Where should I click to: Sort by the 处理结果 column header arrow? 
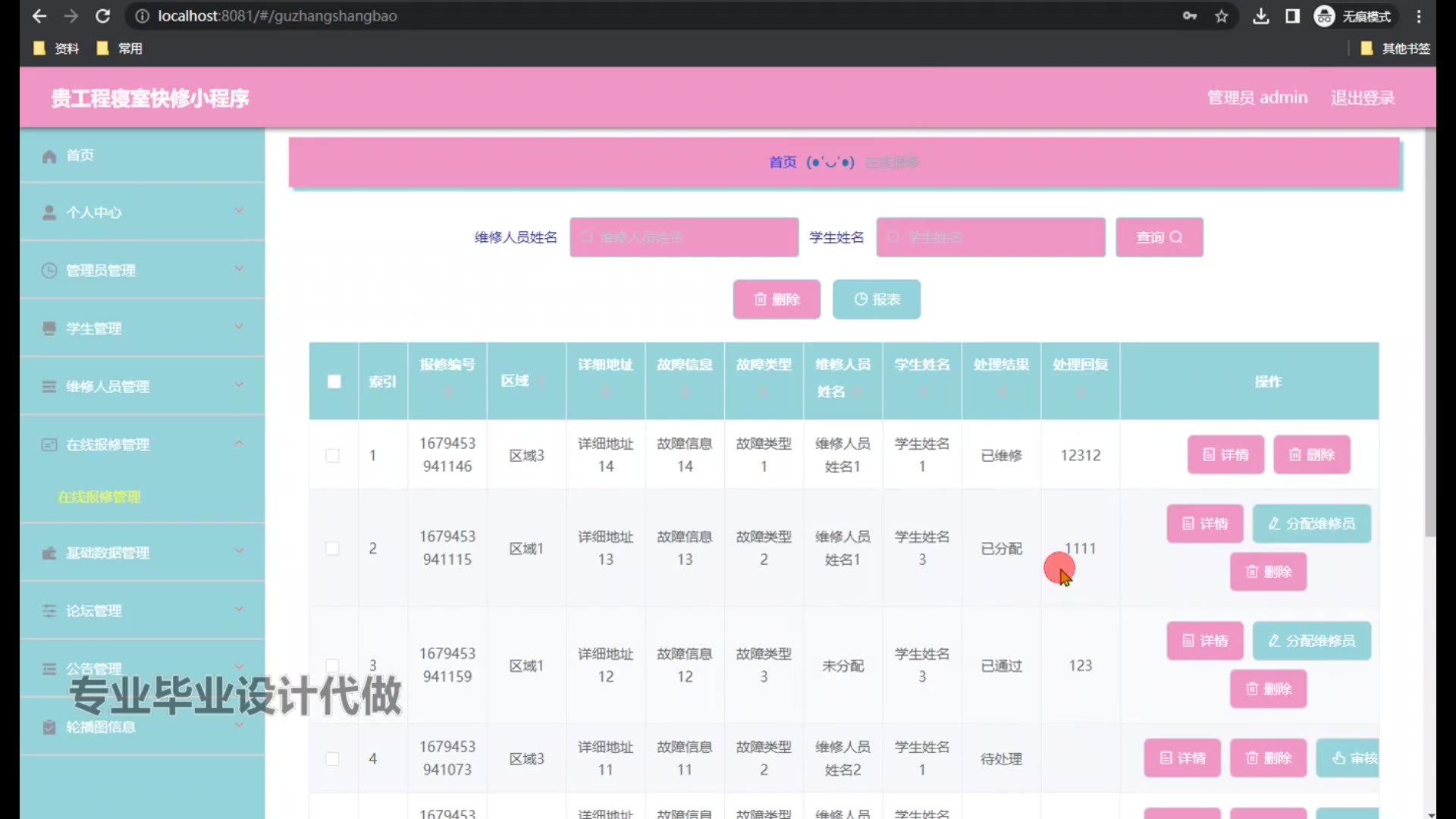(1002, 391)
